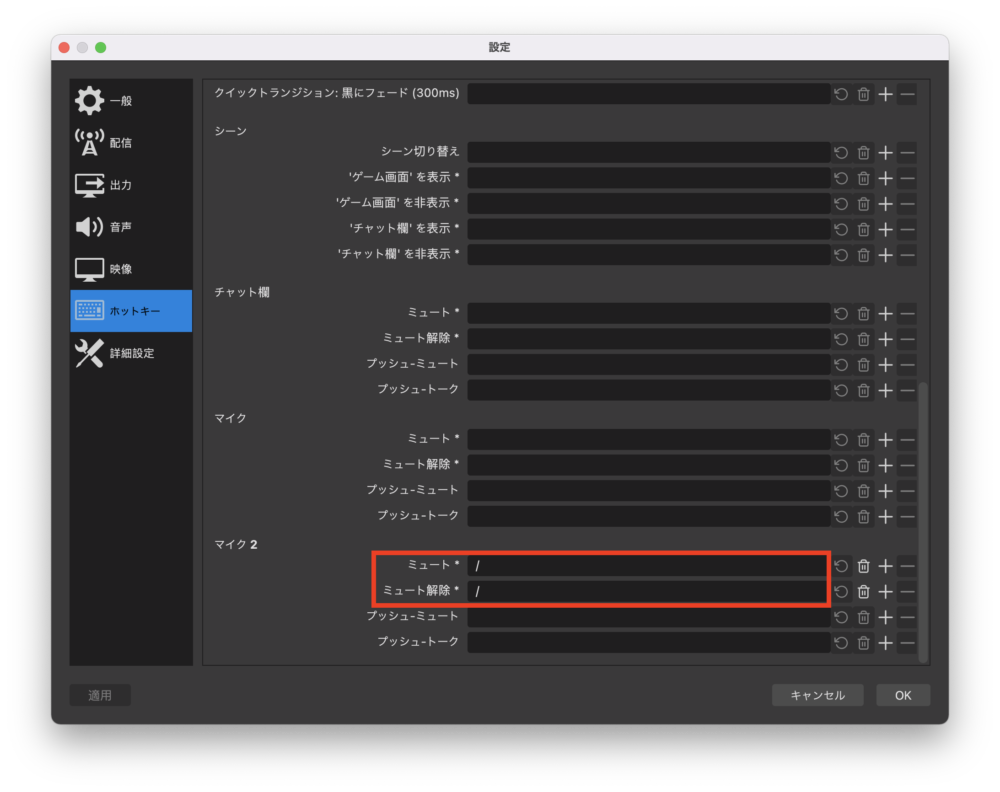Click the マイク 2 ミュート解除 hotkey field
Viewport: 1000px width, 792px height.
click(648, 592)
